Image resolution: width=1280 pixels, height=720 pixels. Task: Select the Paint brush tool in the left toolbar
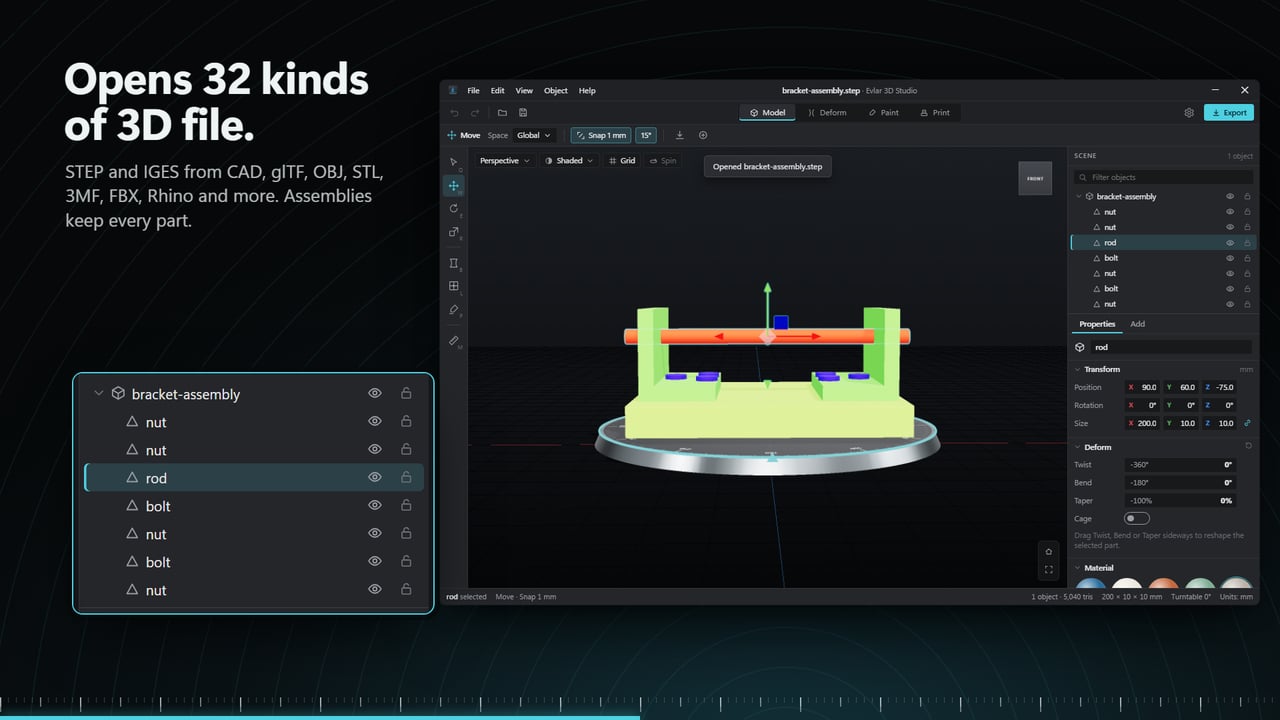pyautogui.click(x=454, y=310)
